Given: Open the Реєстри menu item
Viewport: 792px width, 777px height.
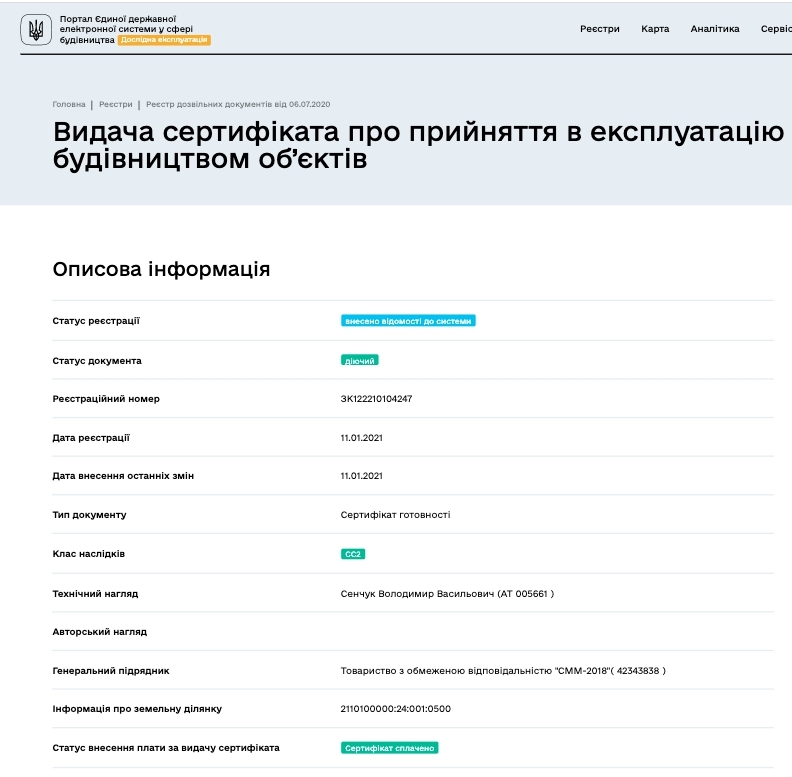Looking at the screenshot, I should [x=600, y=29].
